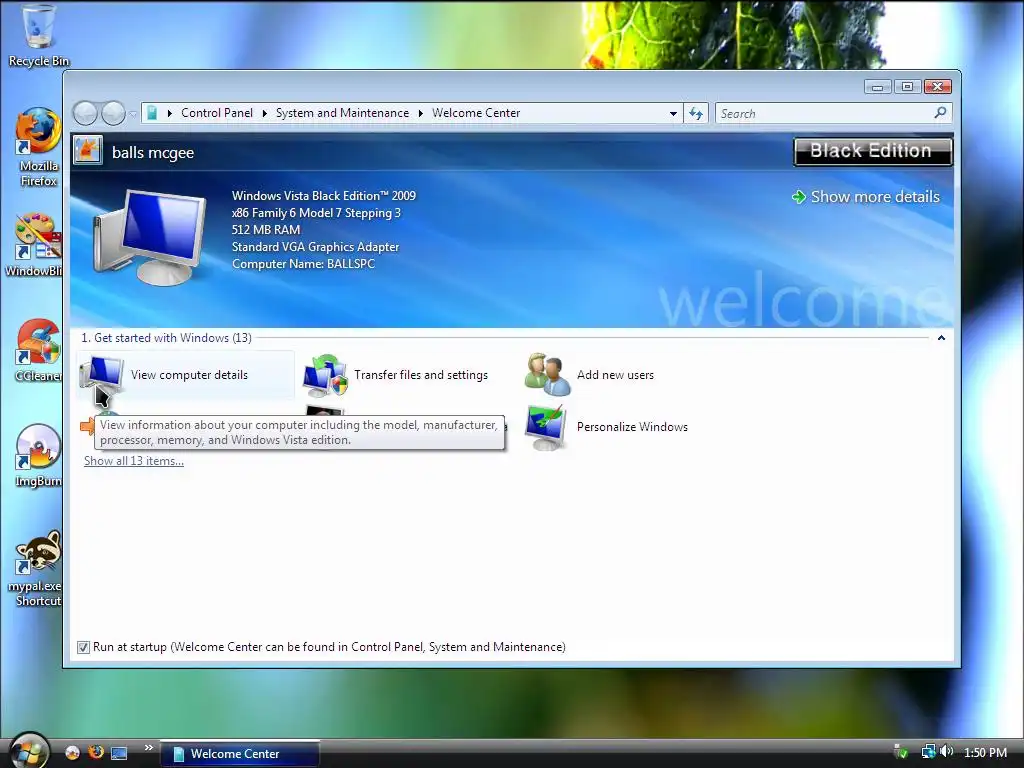Click inside the Search input field

pos(823,114)
